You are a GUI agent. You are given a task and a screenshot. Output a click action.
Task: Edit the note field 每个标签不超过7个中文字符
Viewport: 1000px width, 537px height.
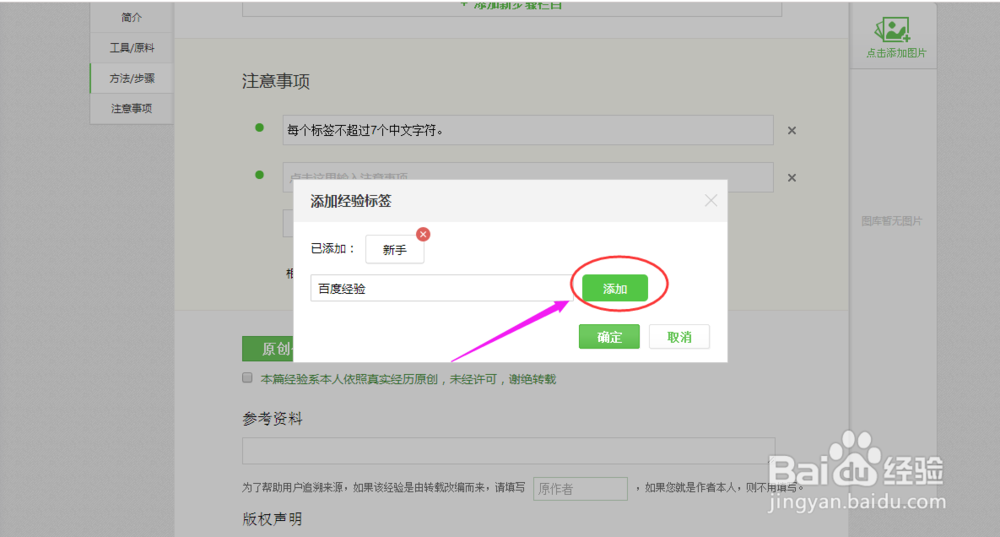528,130
